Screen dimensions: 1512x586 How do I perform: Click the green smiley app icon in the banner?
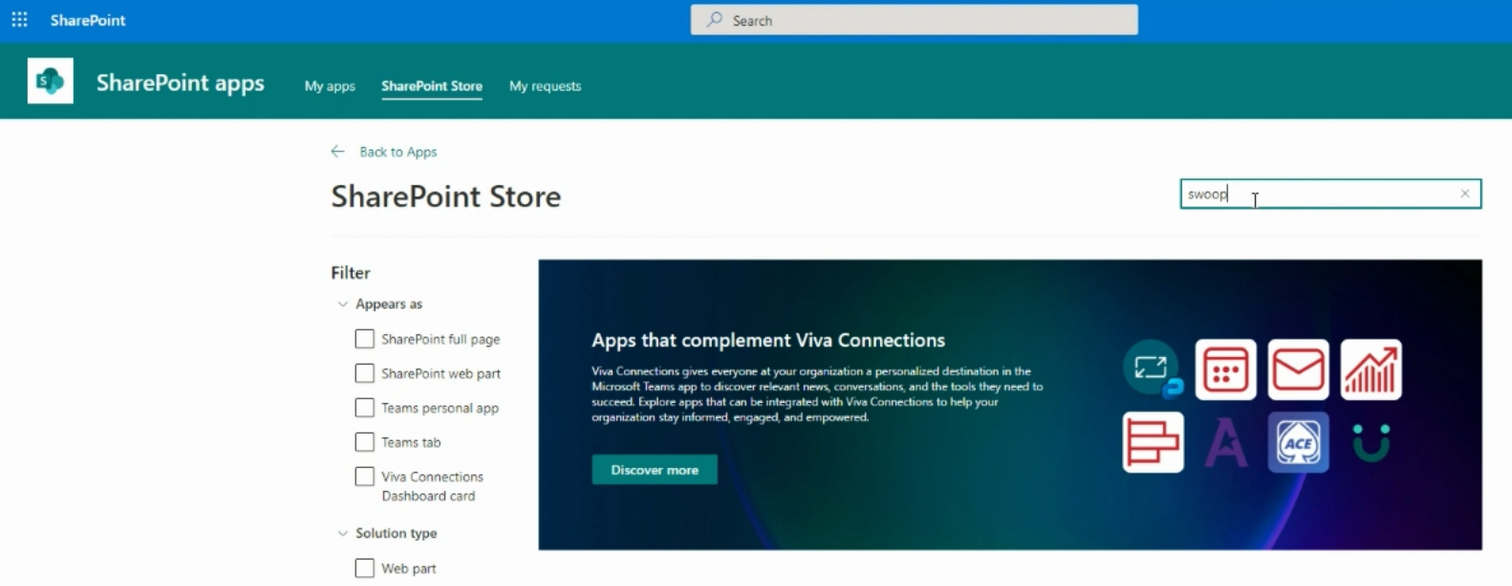[1371, 442]
